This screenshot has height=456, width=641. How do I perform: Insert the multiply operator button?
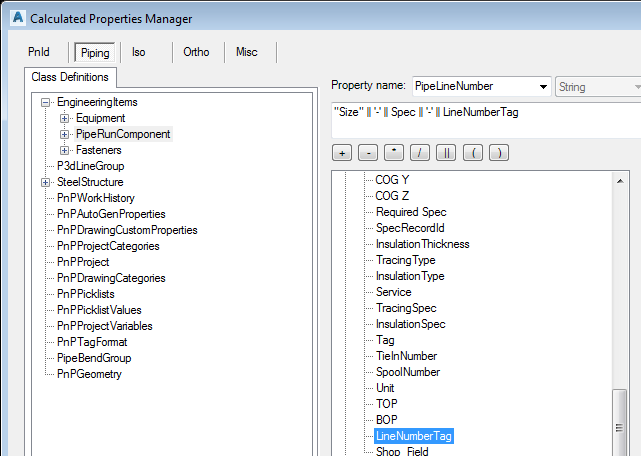tap(394, 153)
